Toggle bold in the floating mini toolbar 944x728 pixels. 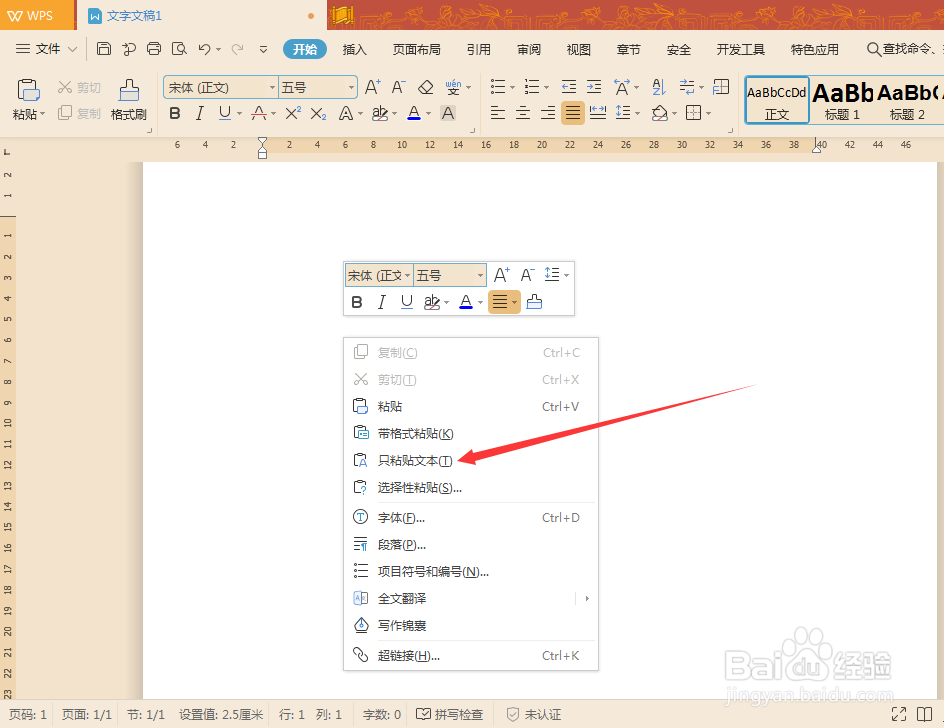click(357, 302)
